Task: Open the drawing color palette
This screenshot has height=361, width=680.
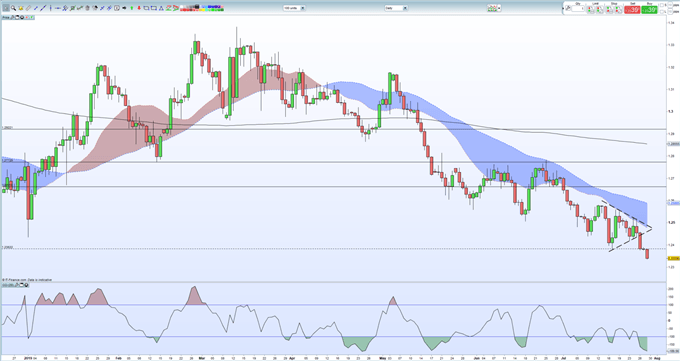Action: coord(202,8)
